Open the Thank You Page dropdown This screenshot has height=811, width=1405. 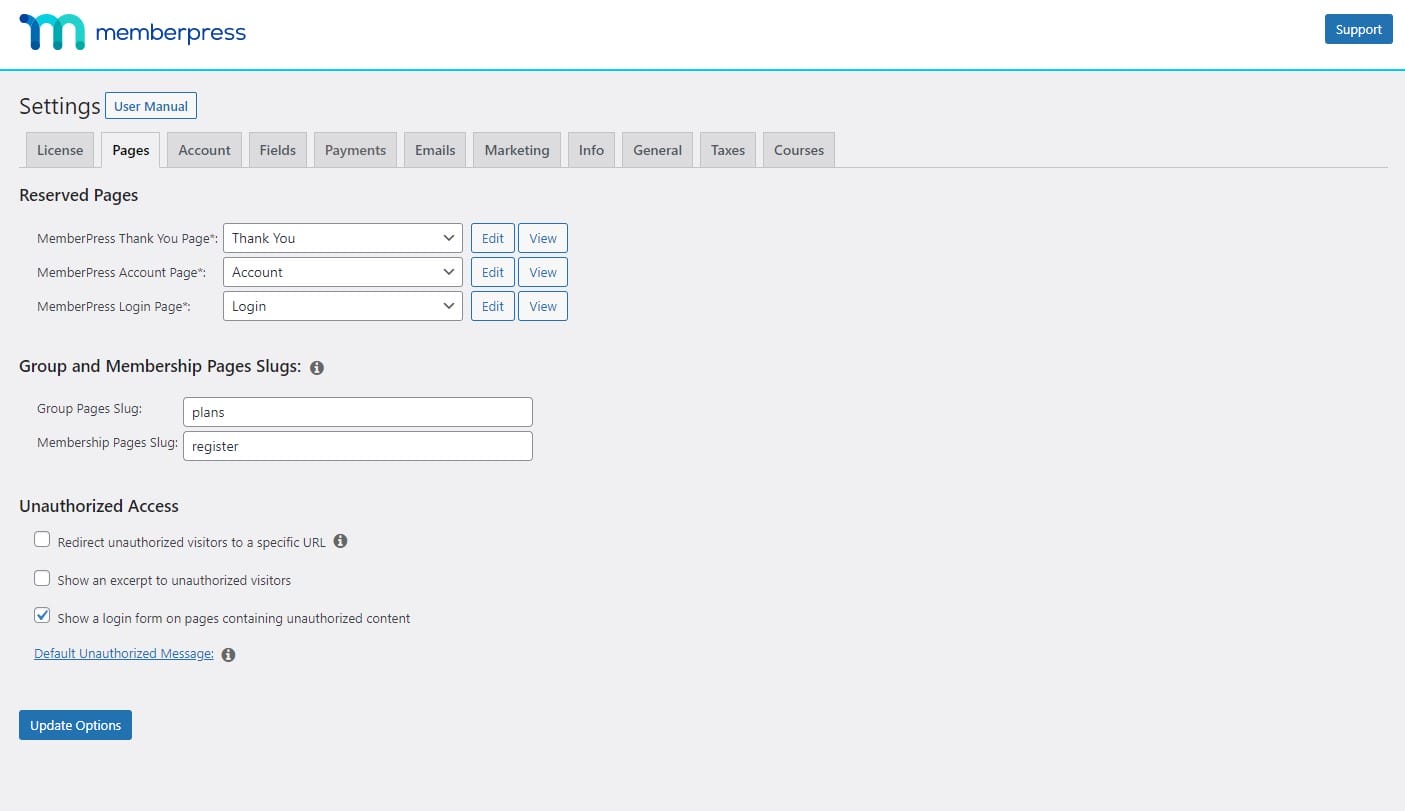(x=342, y=238)
